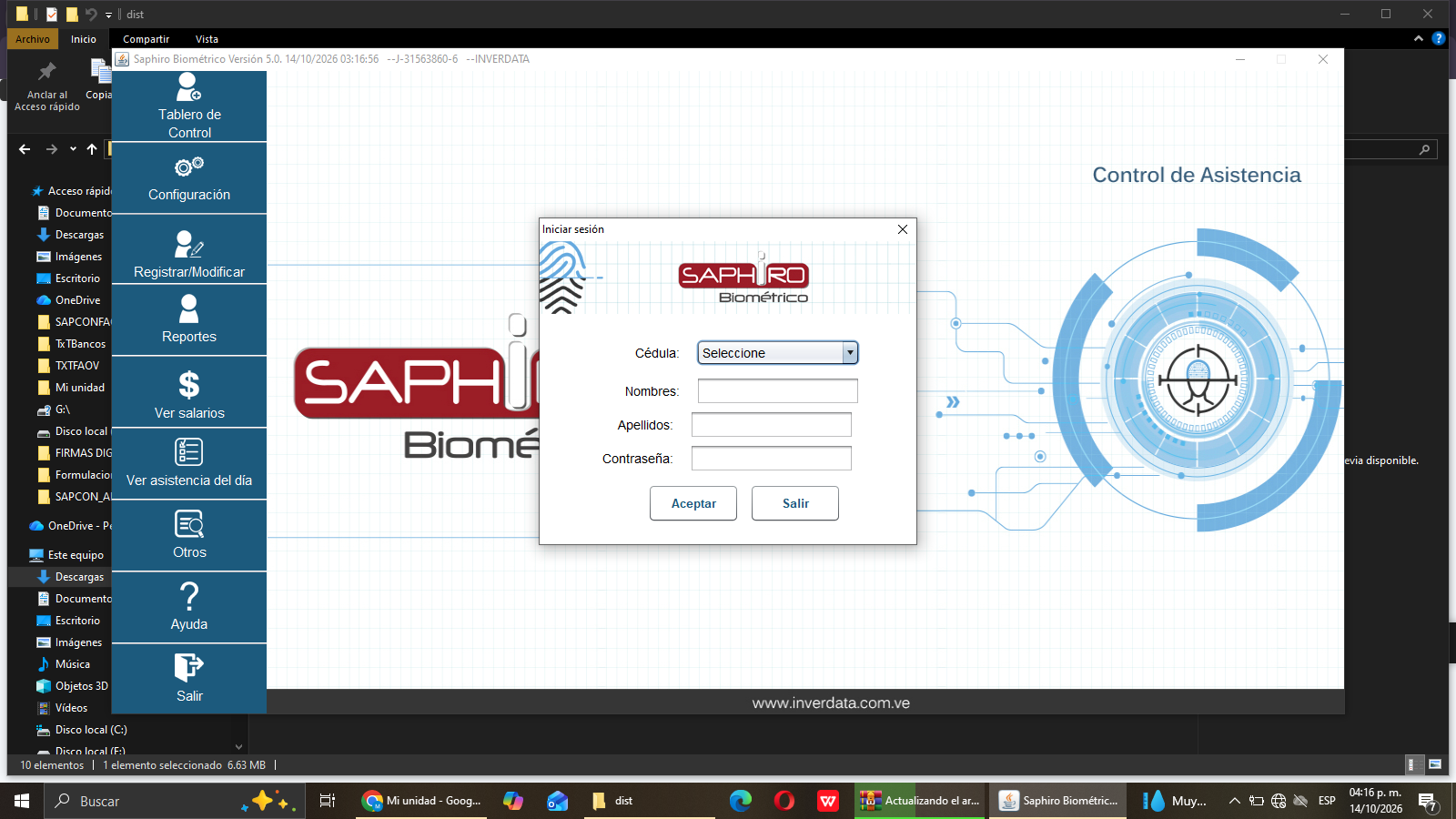Go back in File Explorer navigation
Viewport: 1456px width, 819px height.
point(25,149)
